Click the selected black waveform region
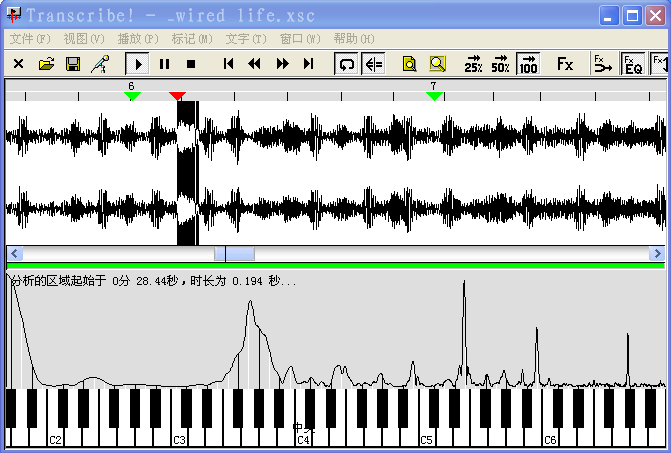This screenshot has height=453, width=671. (x=188, y=173)
